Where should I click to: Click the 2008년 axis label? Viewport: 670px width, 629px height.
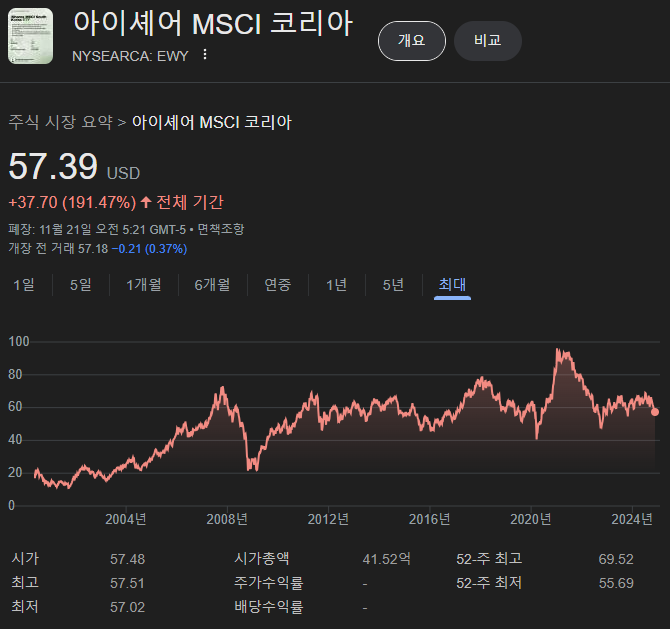227,519
